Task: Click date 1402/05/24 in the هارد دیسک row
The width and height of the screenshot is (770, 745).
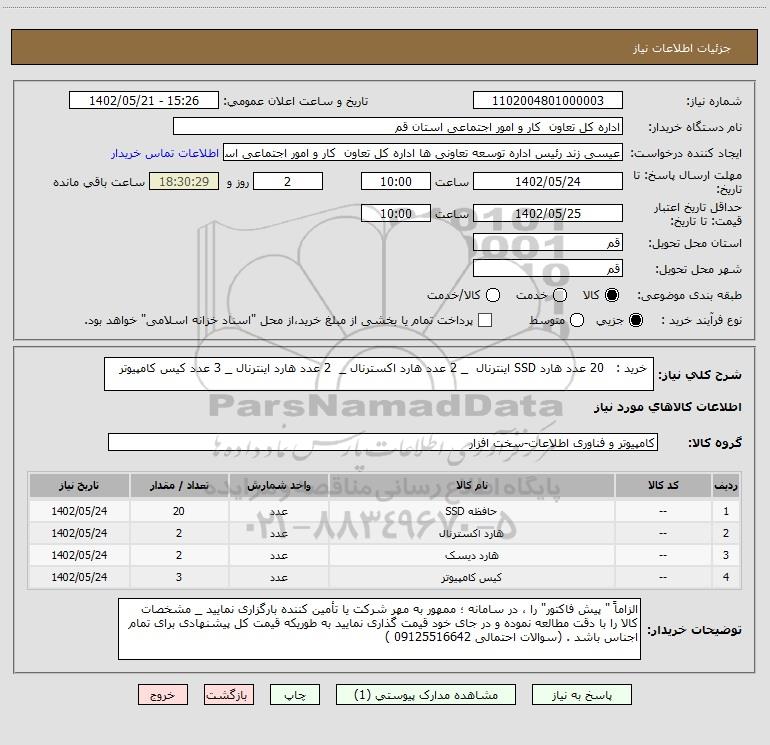Action: (79, 555)
